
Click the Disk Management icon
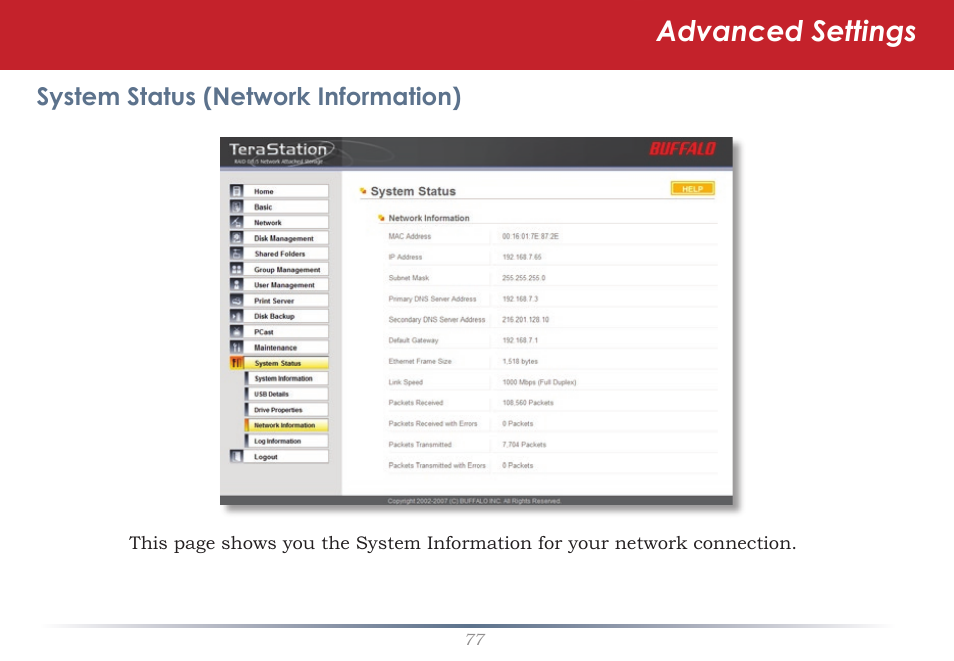point(237,238)
